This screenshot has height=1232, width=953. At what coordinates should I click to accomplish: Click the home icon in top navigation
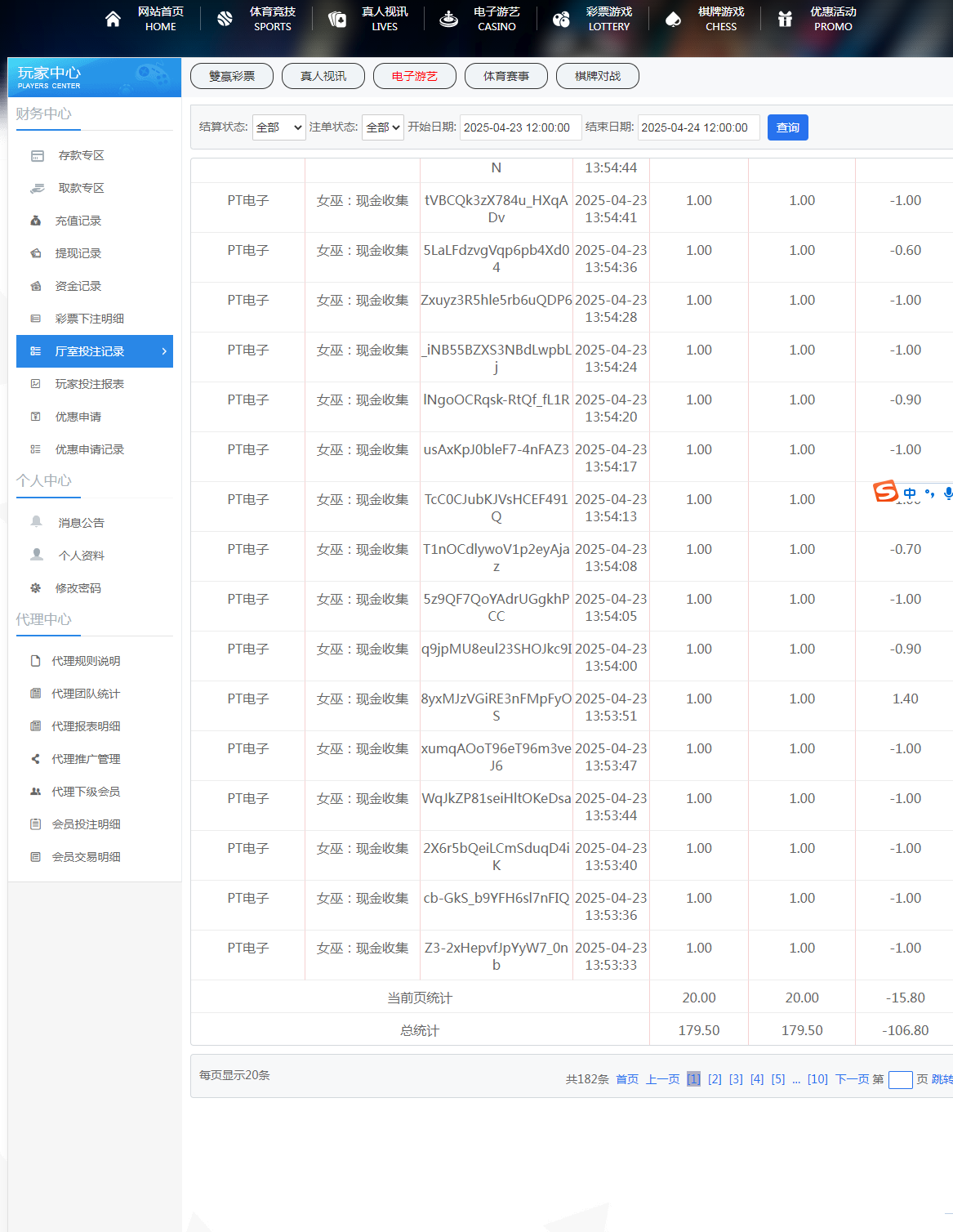pyautogui.click(x=113, y=19)
